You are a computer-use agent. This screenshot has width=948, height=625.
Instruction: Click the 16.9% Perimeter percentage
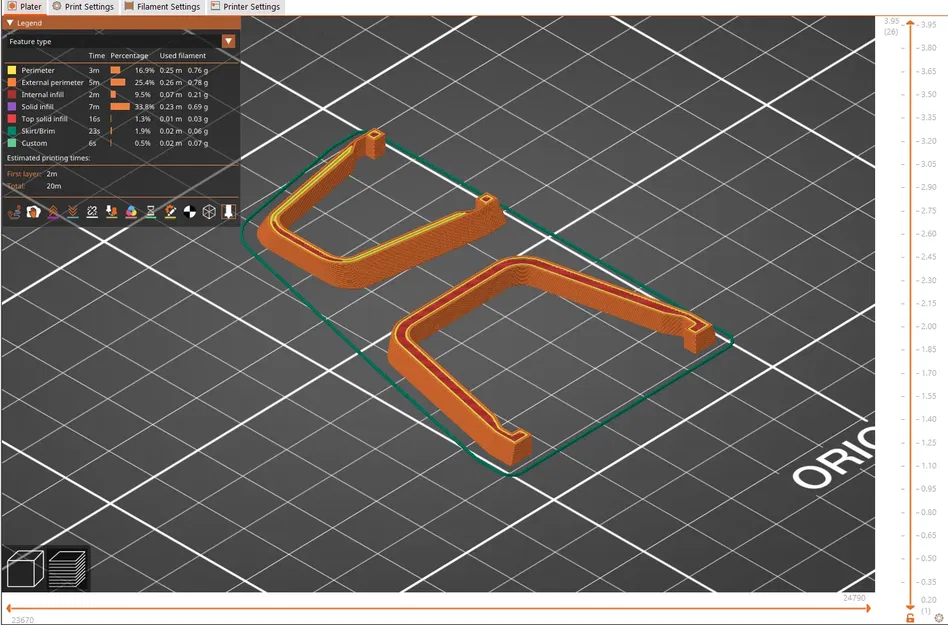point(144,70)
